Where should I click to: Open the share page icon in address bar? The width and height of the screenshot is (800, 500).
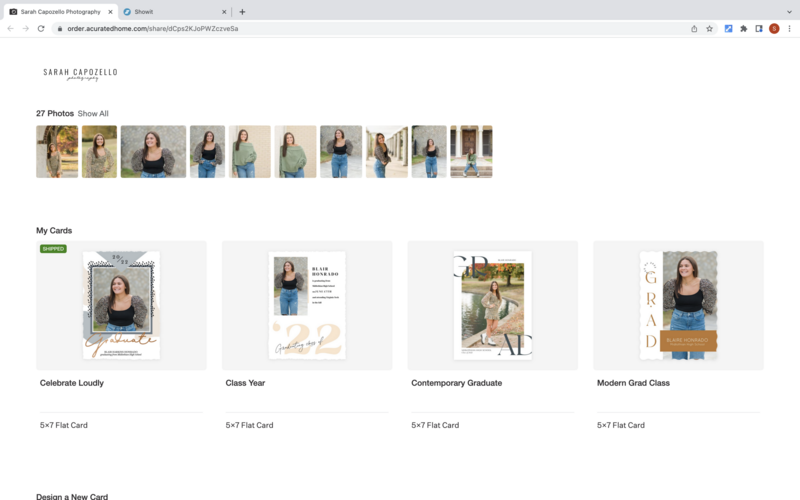694,28
